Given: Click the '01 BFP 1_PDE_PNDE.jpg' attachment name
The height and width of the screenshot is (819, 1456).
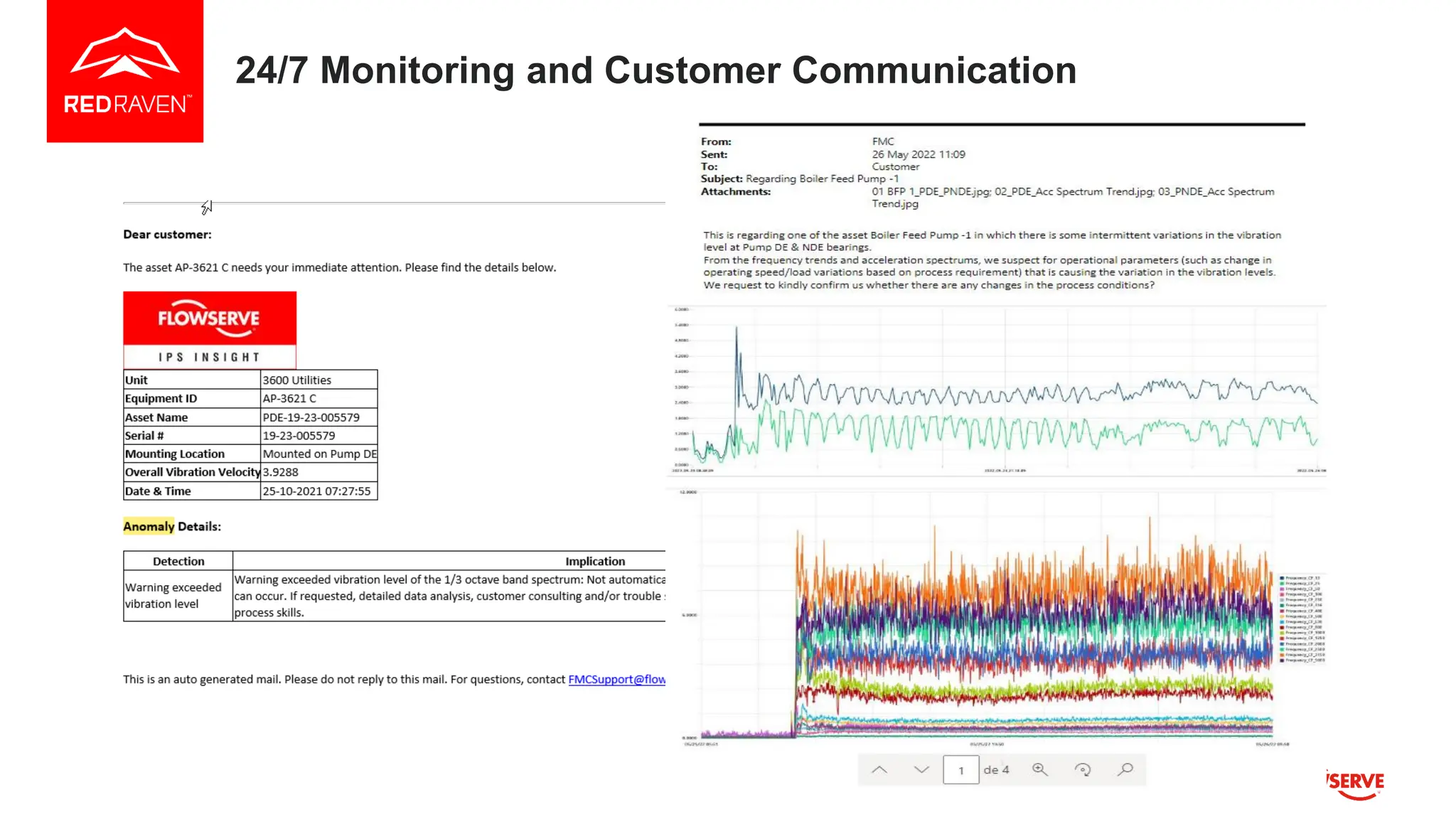Looking at the screenshot, I should click(x=931, y=192).
